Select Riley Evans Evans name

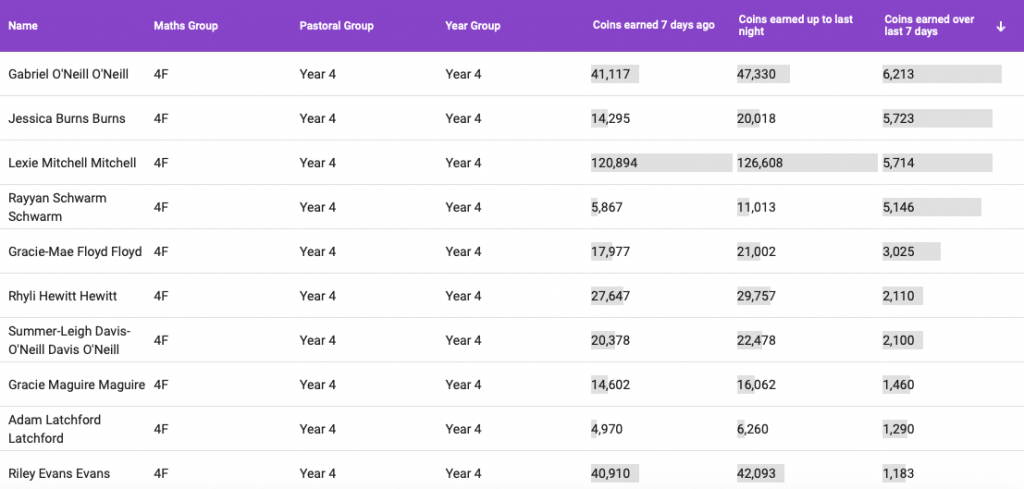[59, 473]
